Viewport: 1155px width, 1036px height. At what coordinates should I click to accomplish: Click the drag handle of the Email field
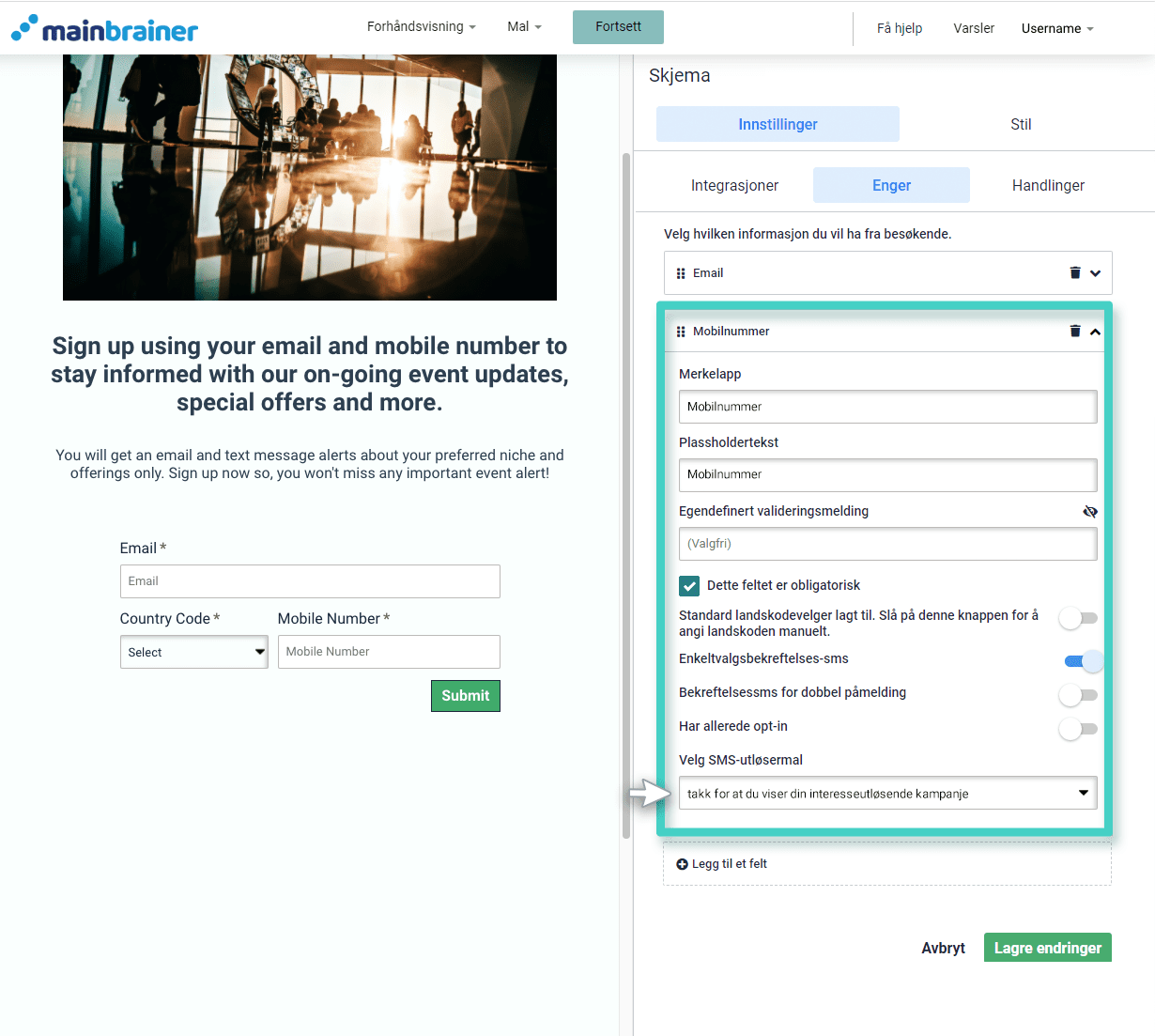pos(681,272)
